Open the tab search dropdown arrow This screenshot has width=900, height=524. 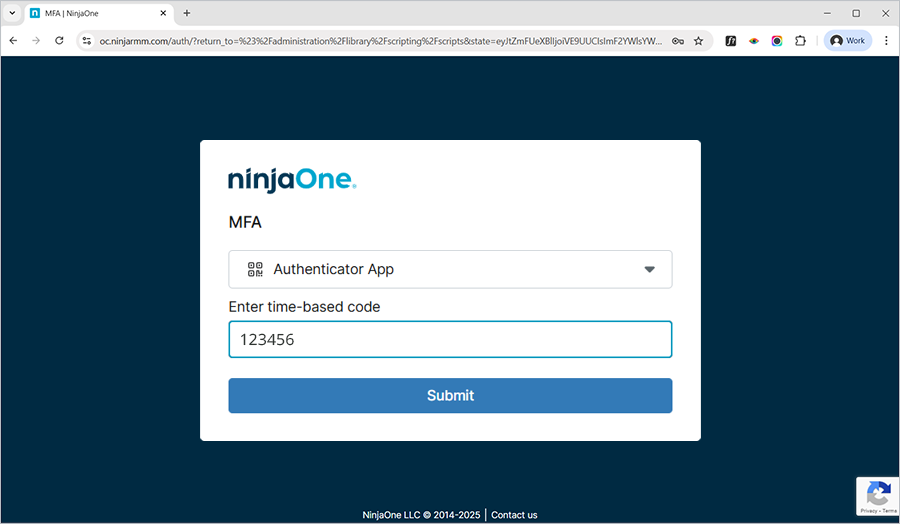coord(12,13)
